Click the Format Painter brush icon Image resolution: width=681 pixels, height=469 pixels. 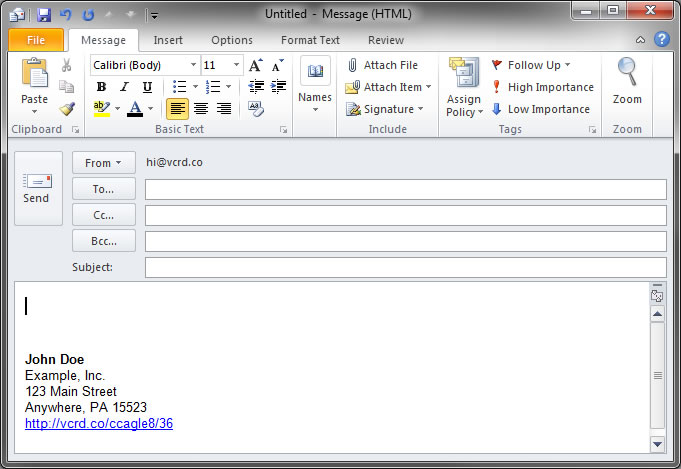click(x=66, y=109)
